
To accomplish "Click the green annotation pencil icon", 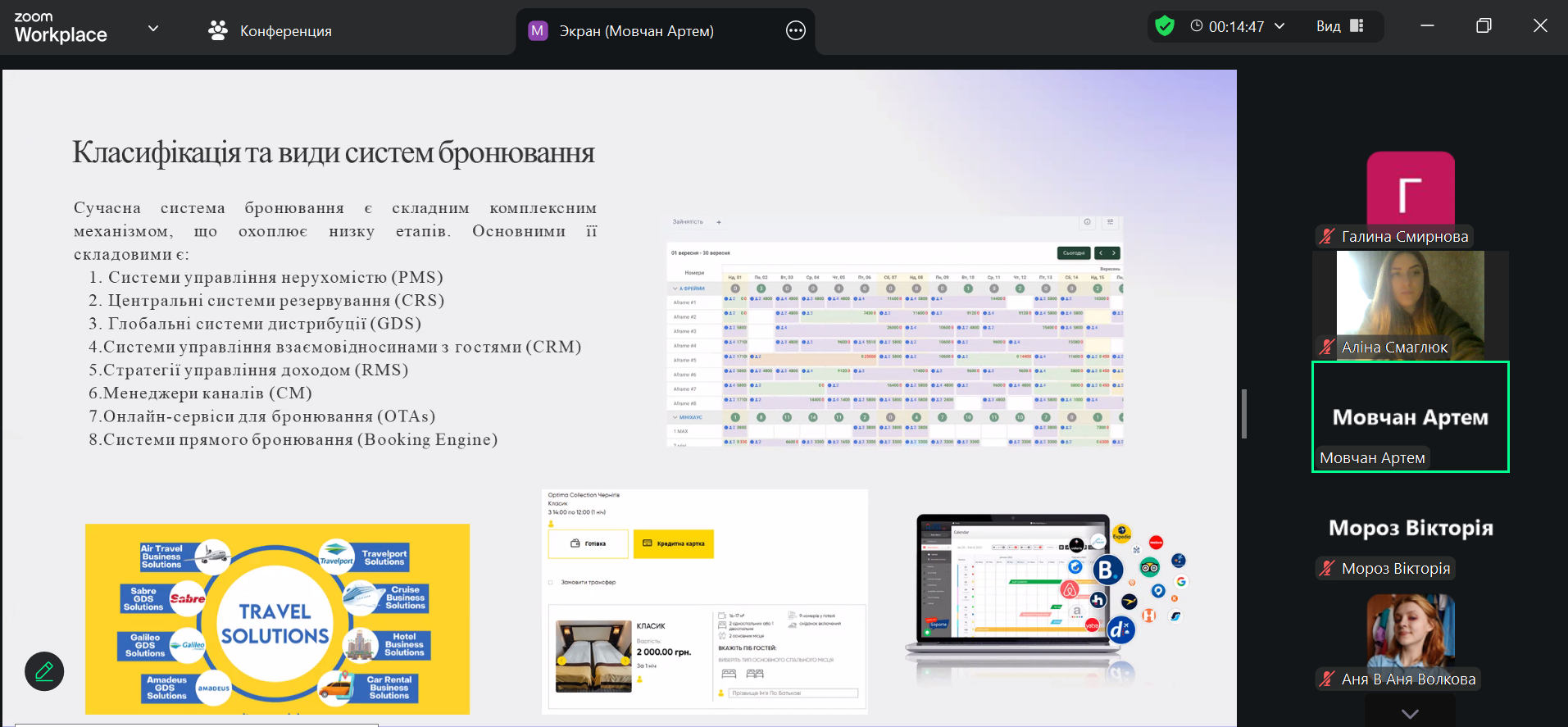I will pos(44,671).
